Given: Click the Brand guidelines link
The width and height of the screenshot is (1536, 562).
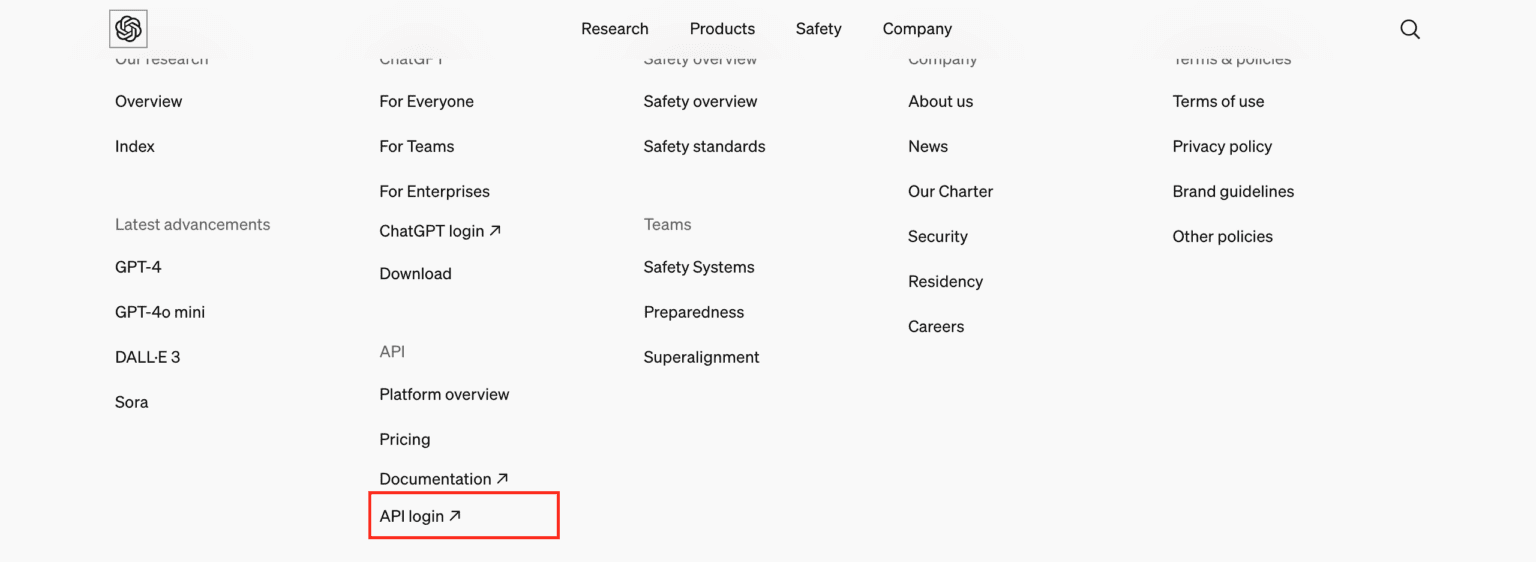Looking at the screenshot, I should click(1233, 191).
